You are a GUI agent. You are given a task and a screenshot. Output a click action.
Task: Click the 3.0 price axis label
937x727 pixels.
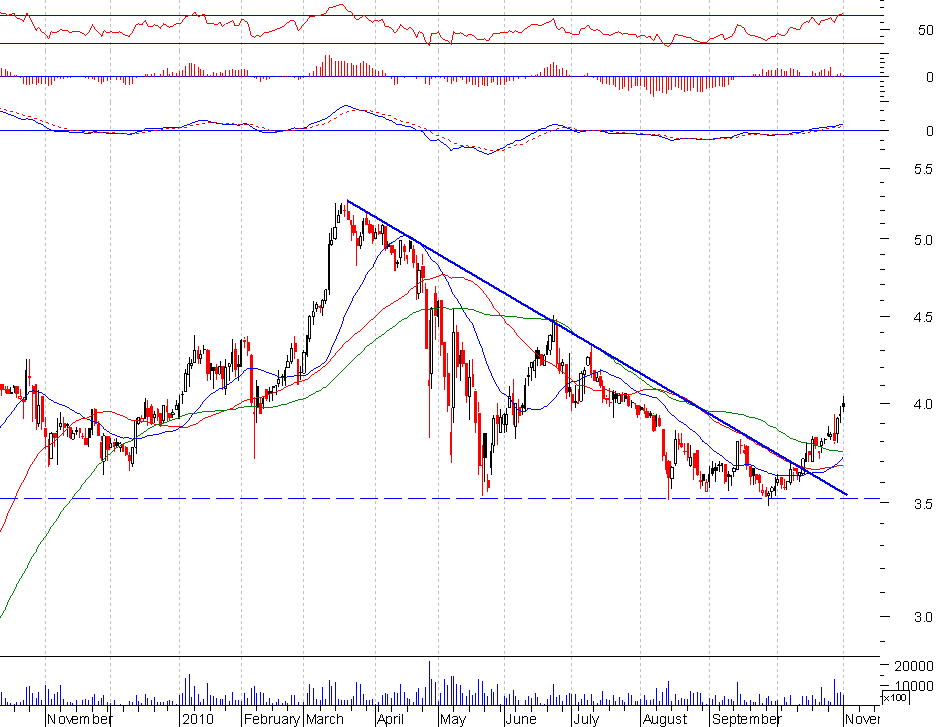(x=923, y=617)
